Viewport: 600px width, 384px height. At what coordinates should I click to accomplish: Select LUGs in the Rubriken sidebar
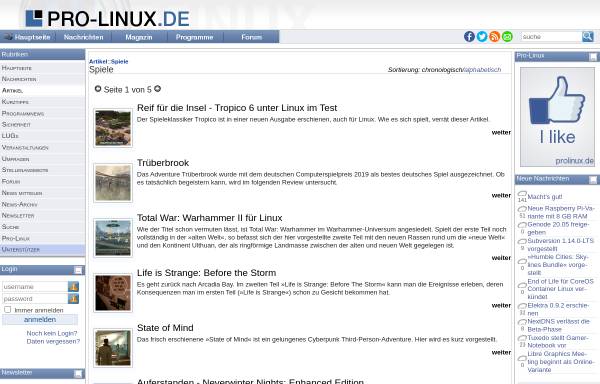tap(42, 136)
